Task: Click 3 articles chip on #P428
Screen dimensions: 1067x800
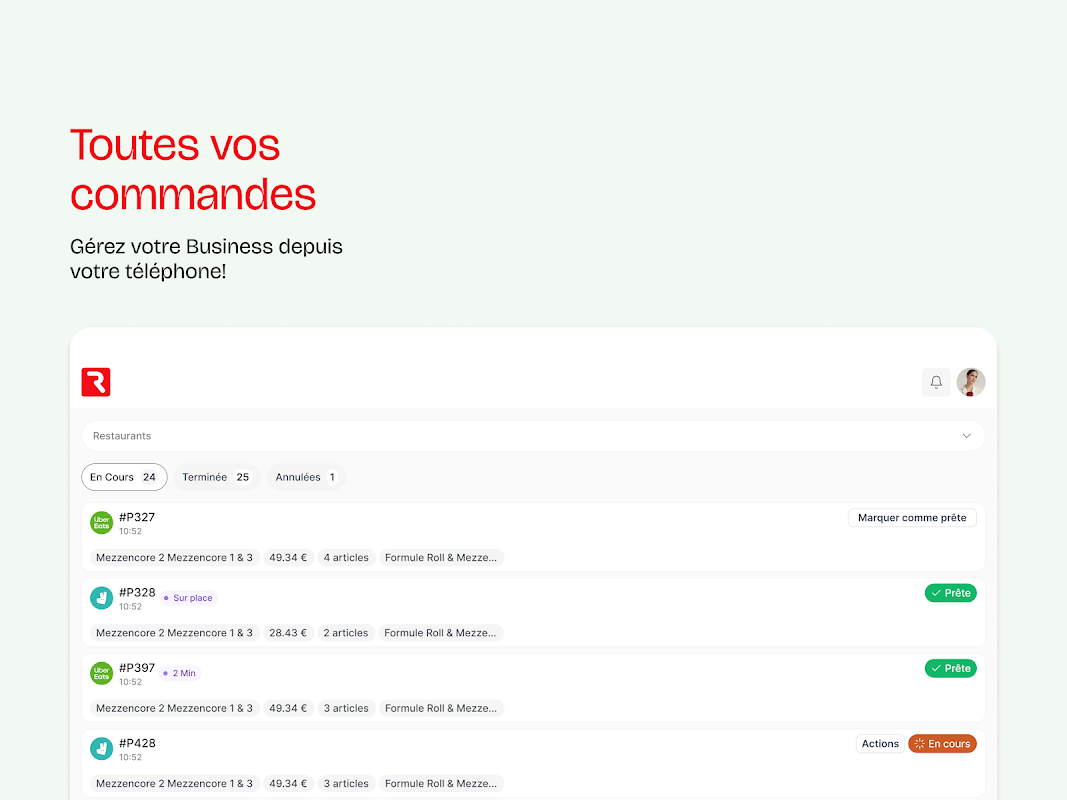Action: 346,784
